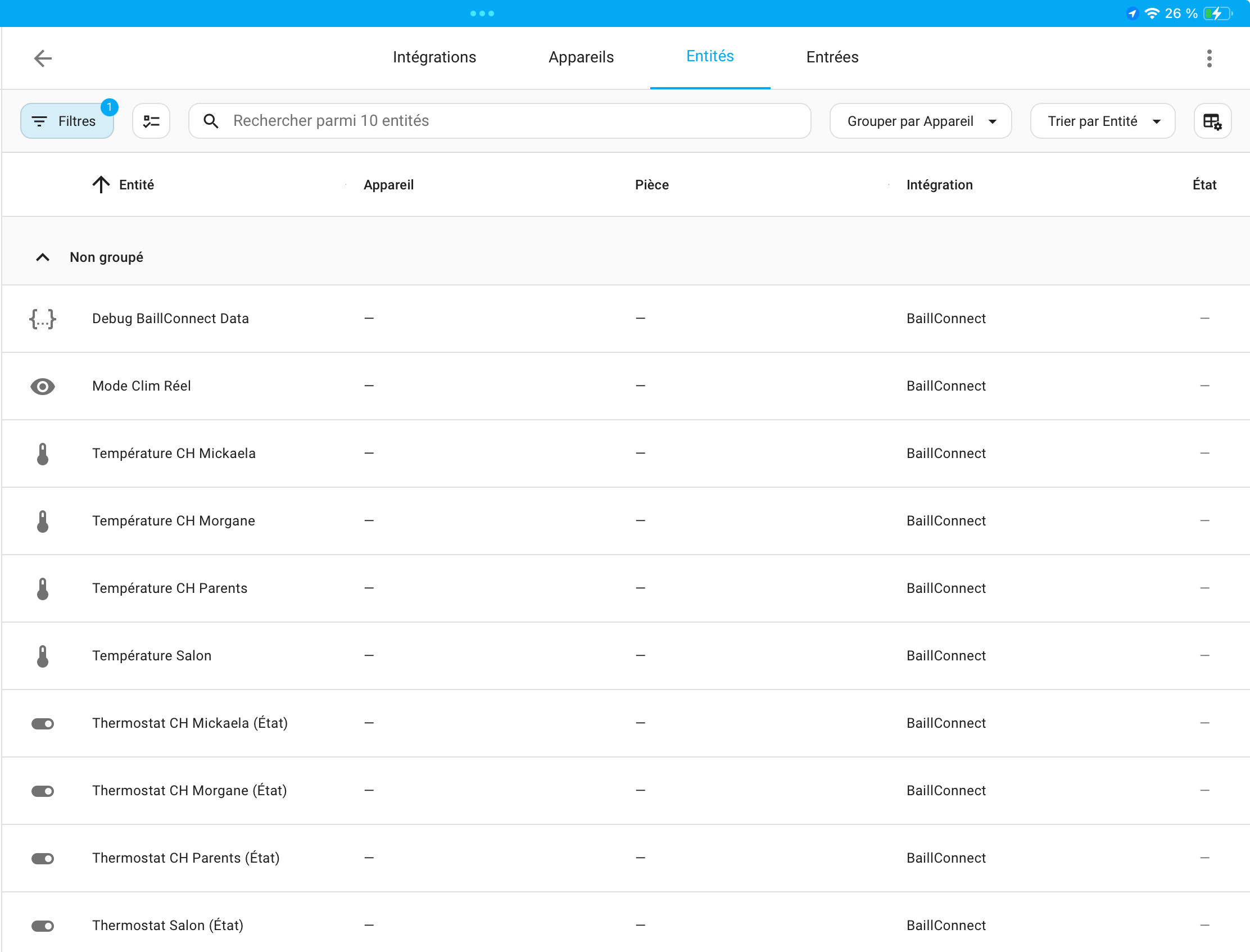Click thermometer icon for Température Salon
Screen dimensions: 1250x952
pyautogui.click(x=43, y=656)
